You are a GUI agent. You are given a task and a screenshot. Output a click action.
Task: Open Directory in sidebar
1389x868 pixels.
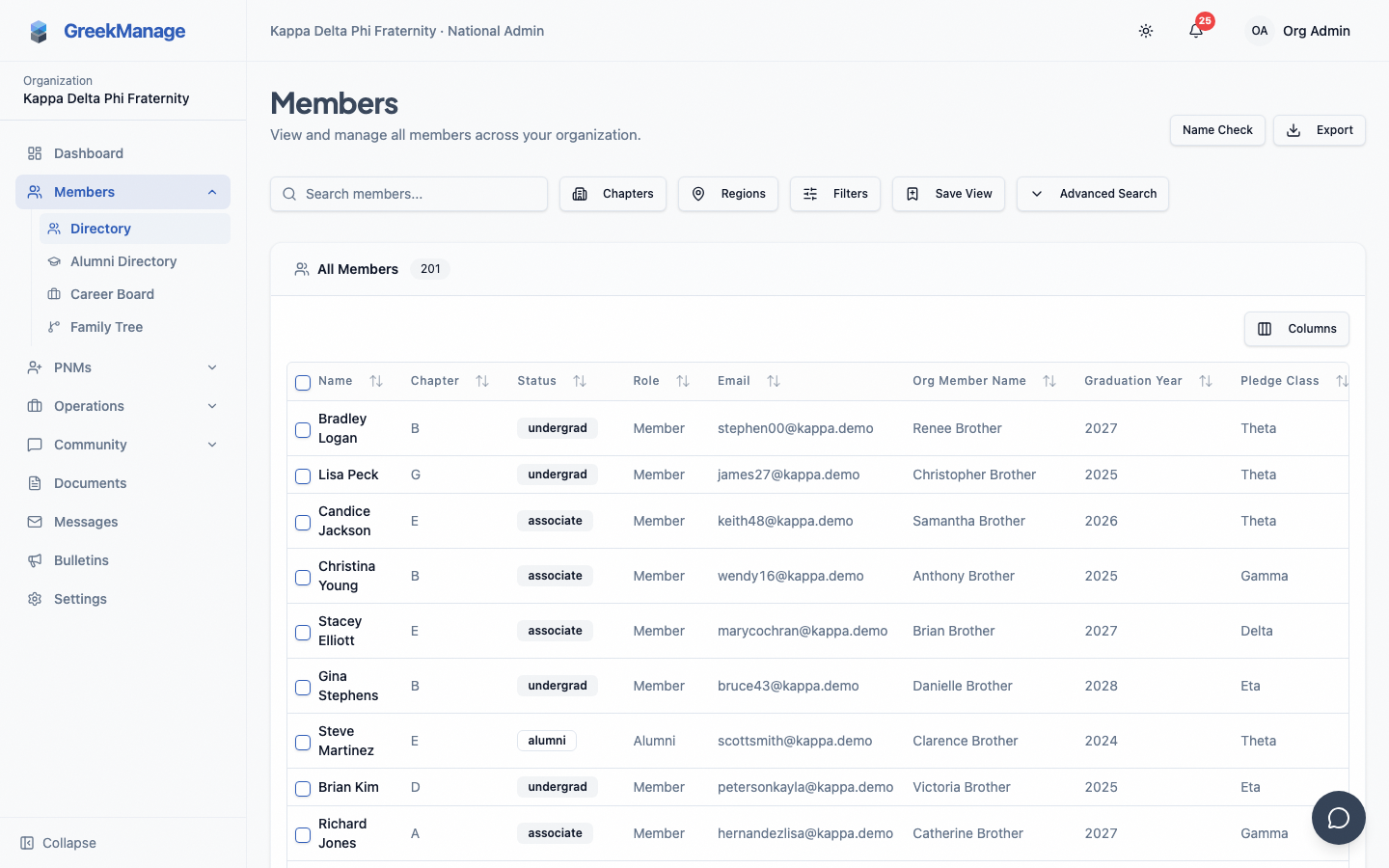[x=135, y=229]
